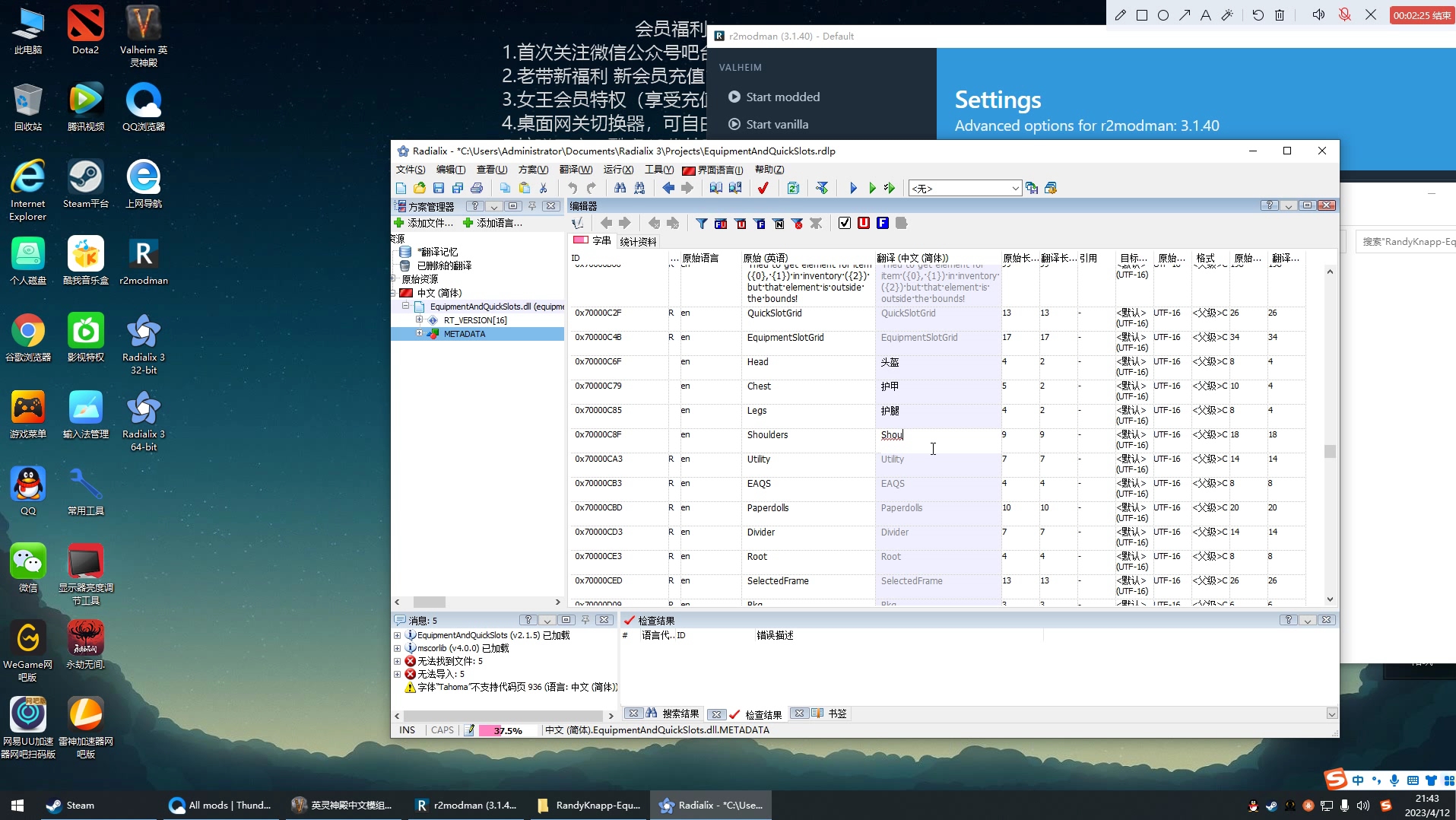
Task: Open the Windows Start button
Action: pos(17,805)
